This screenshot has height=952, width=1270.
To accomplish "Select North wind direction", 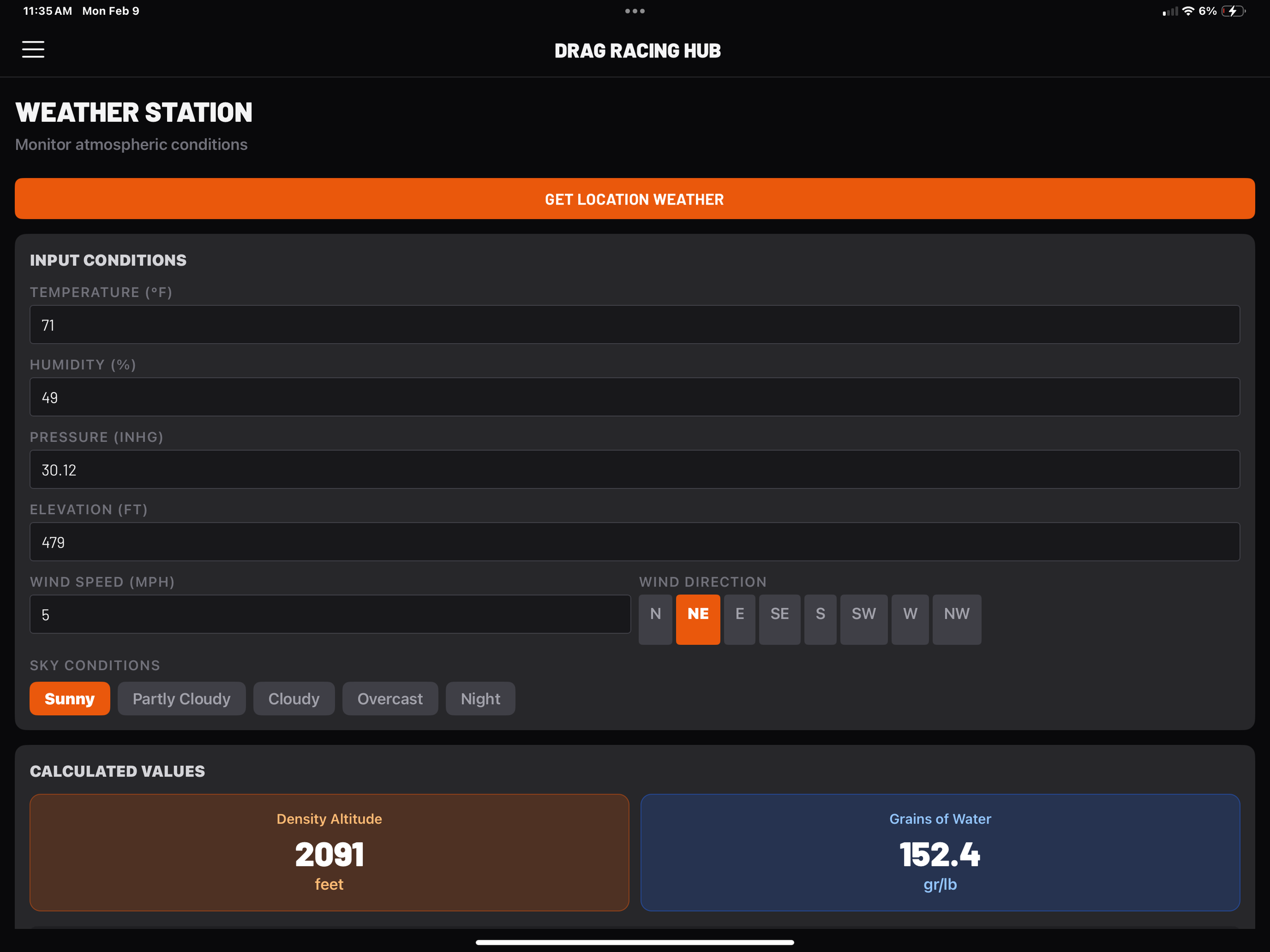I will (x=655, y=619).
